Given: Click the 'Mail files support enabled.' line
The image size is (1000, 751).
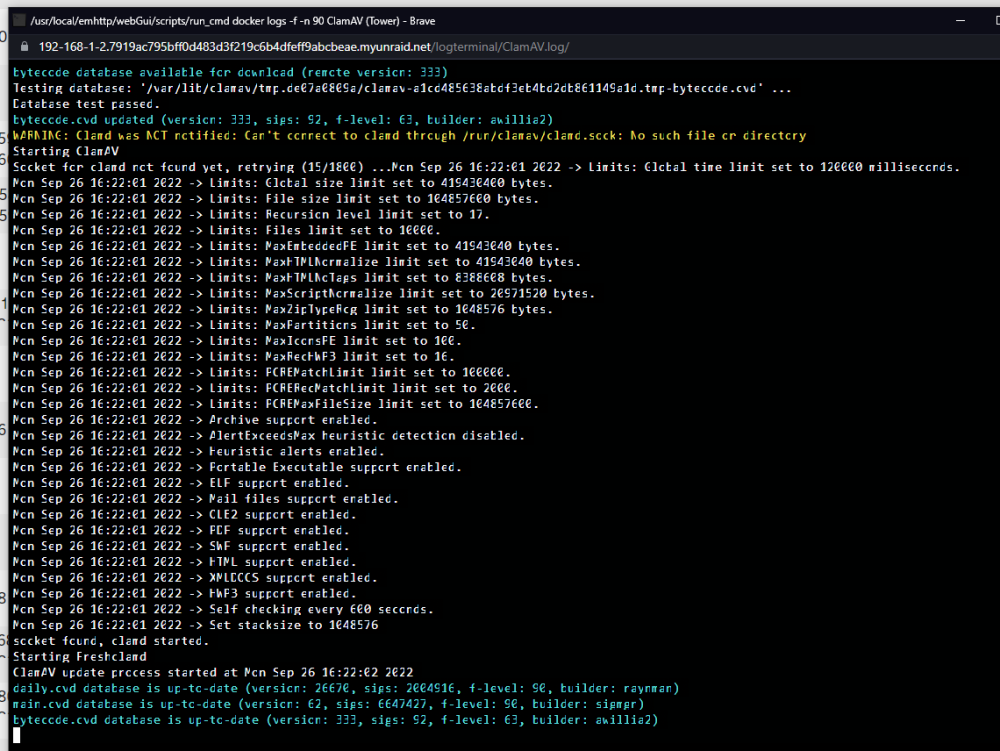Looking at the screenshot, I should (205, 499).
